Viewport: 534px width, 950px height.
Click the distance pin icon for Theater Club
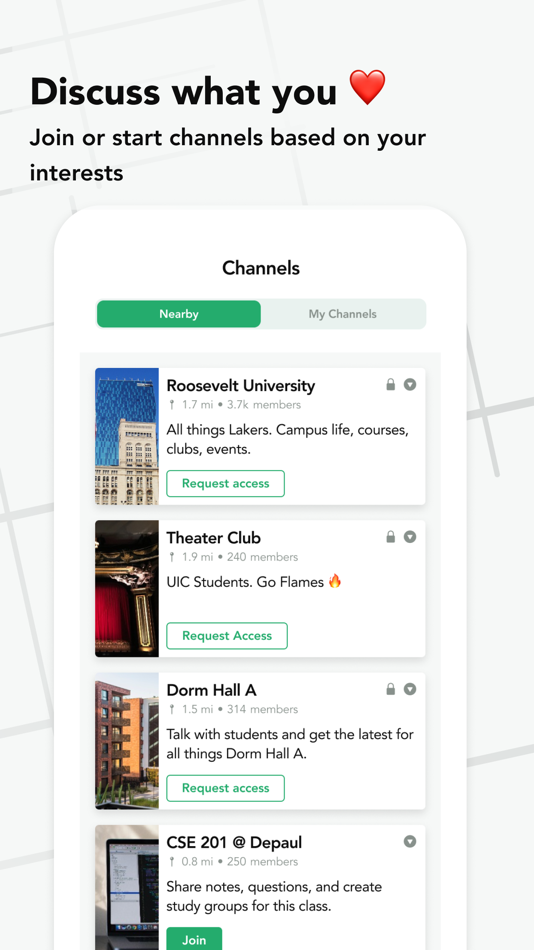click(x=172, y=557)
